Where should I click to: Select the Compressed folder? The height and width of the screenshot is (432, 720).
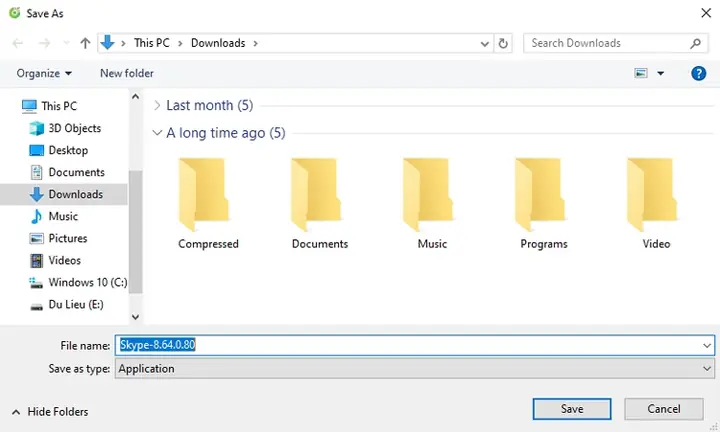pos(208,204)
